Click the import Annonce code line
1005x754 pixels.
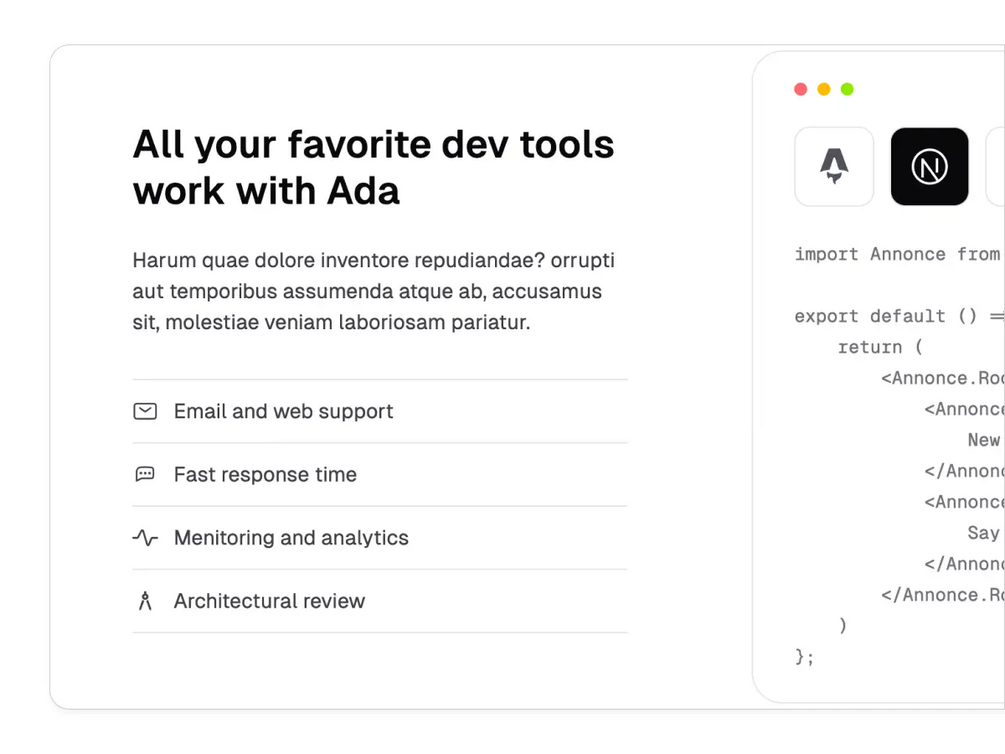click(897, 254)
